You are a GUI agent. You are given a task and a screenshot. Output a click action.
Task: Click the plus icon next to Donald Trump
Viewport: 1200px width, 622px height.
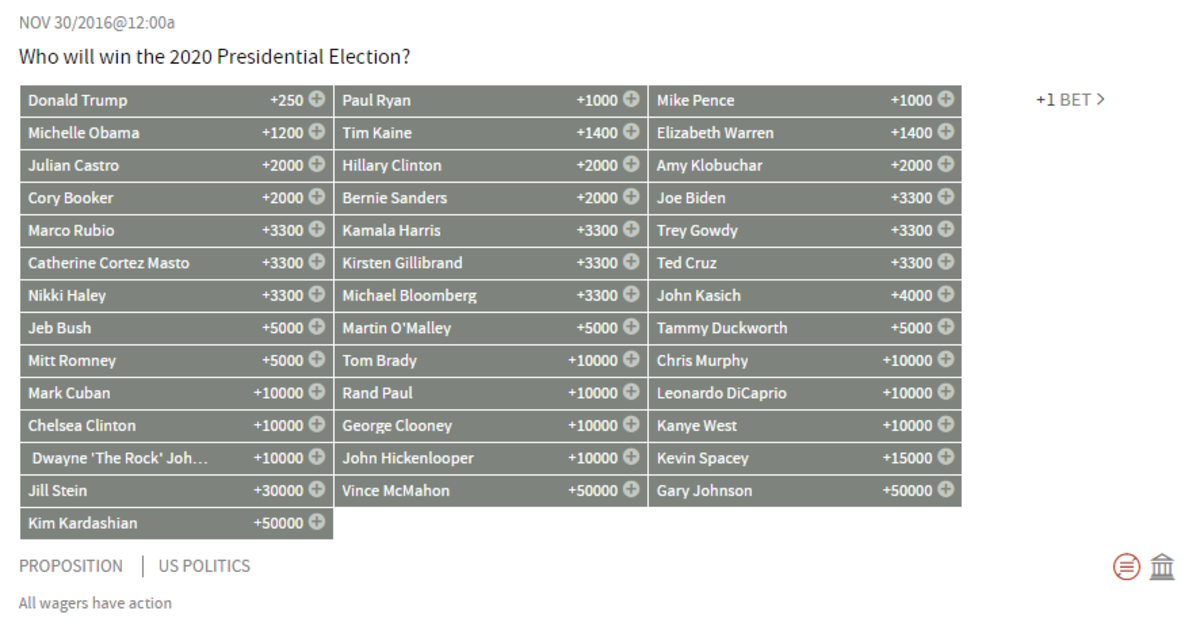(317, 100)
